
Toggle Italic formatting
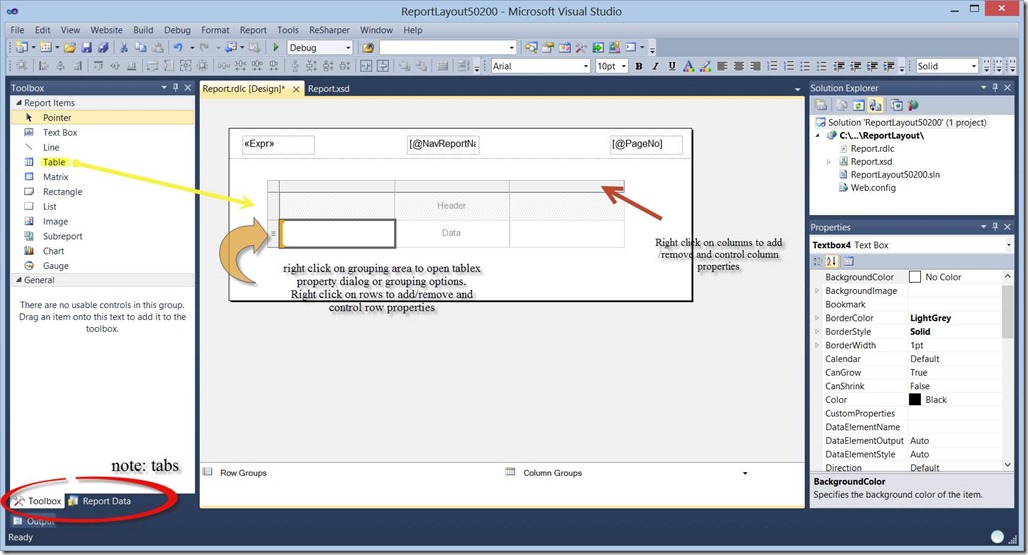(x=655, y=66)
